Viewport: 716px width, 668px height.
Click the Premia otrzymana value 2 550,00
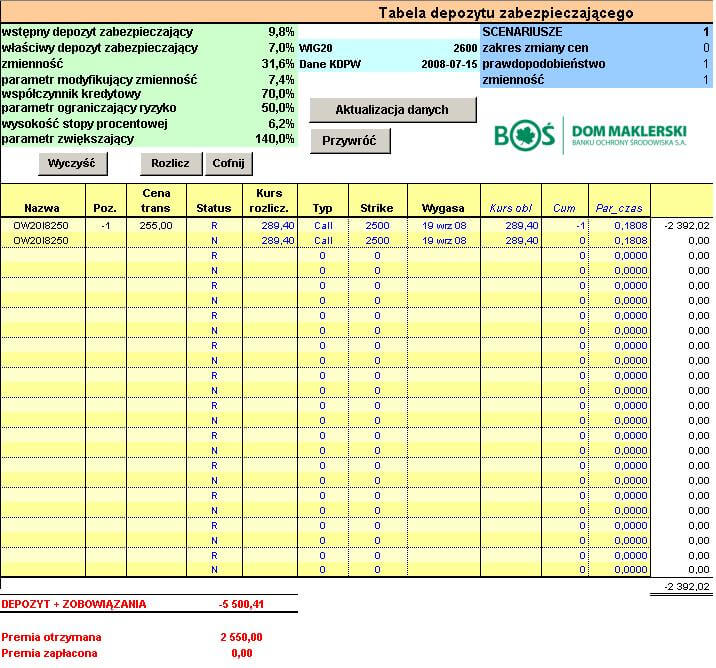[241, 637]
